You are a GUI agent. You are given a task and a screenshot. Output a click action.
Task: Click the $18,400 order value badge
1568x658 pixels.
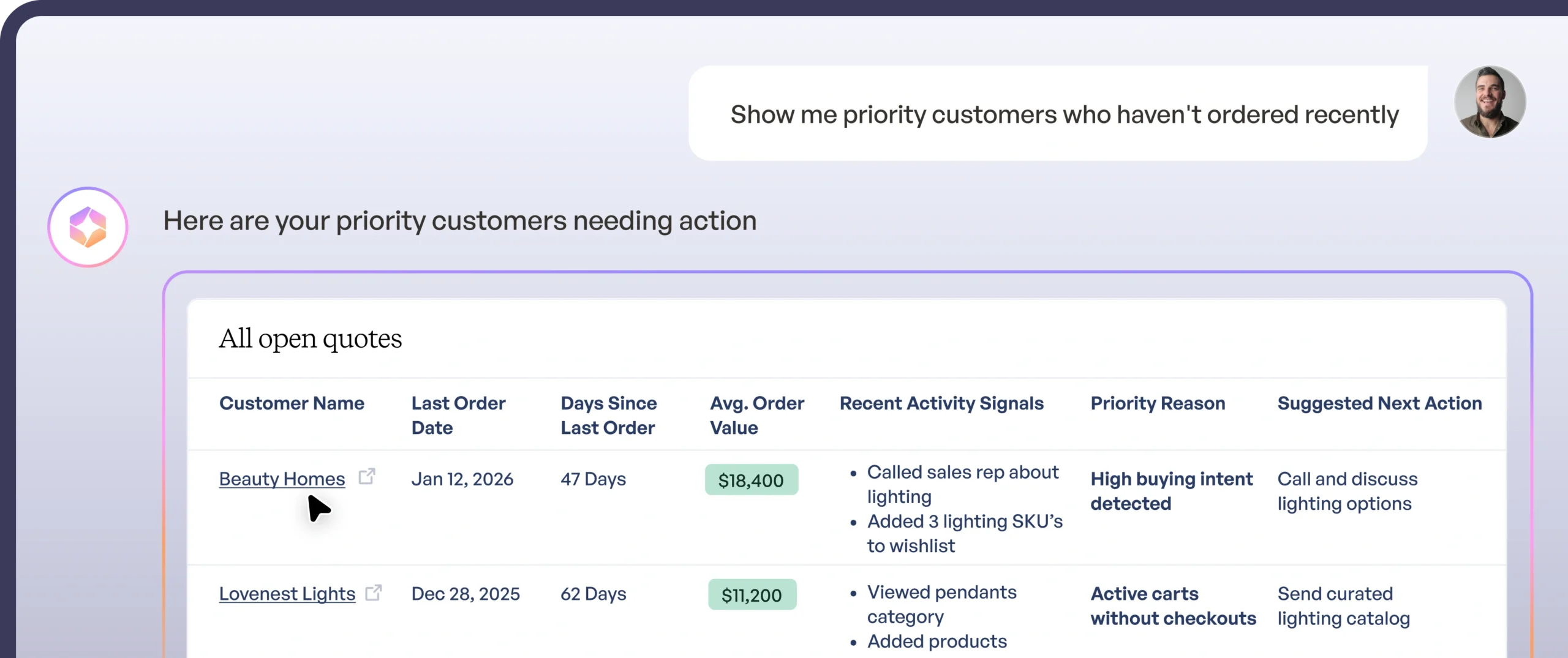click(x=751, y=480)
